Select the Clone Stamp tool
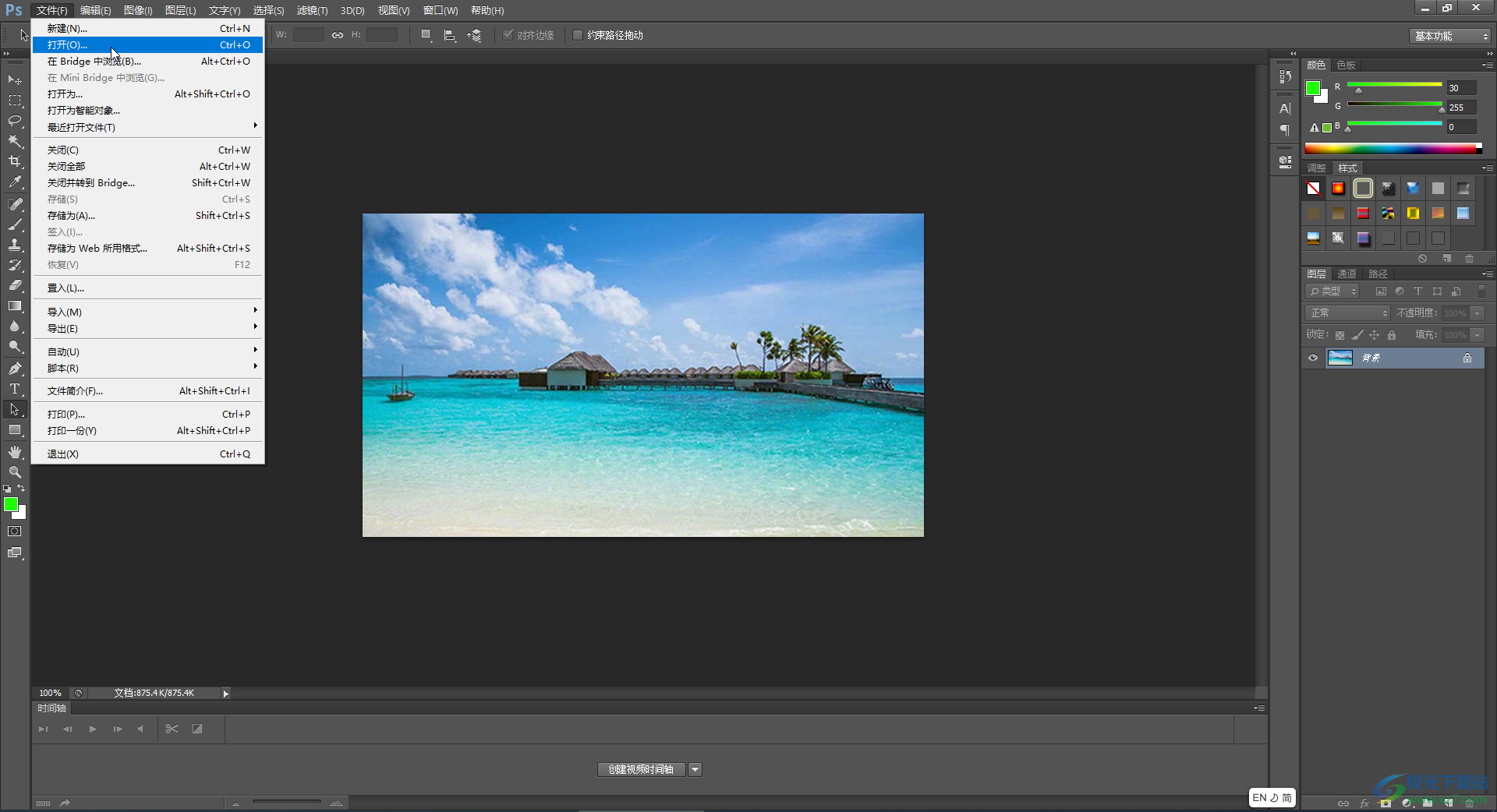The width and height of the screenshot is (1497, 812). pos(15,245)
